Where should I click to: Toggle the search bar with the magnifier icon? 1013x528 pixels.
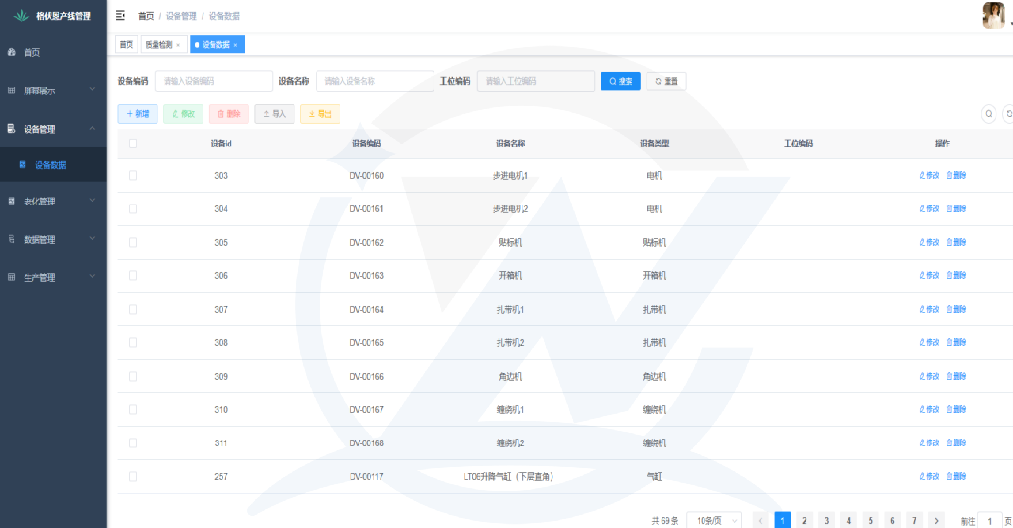coord(988,114)
